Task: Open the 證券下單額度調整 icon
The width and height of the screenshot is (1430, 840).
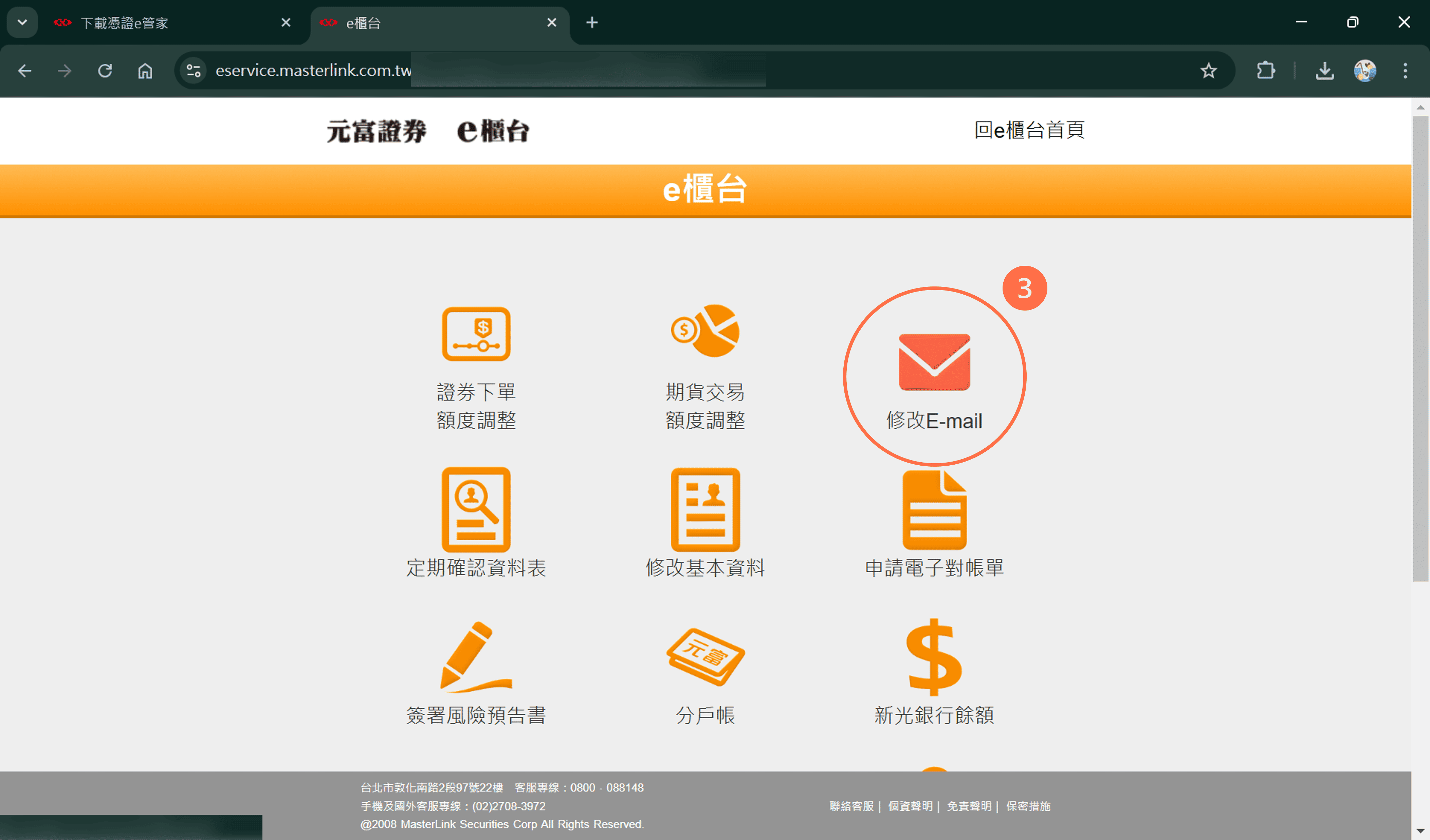Action: pyautogui.click(x=476, y=334)
